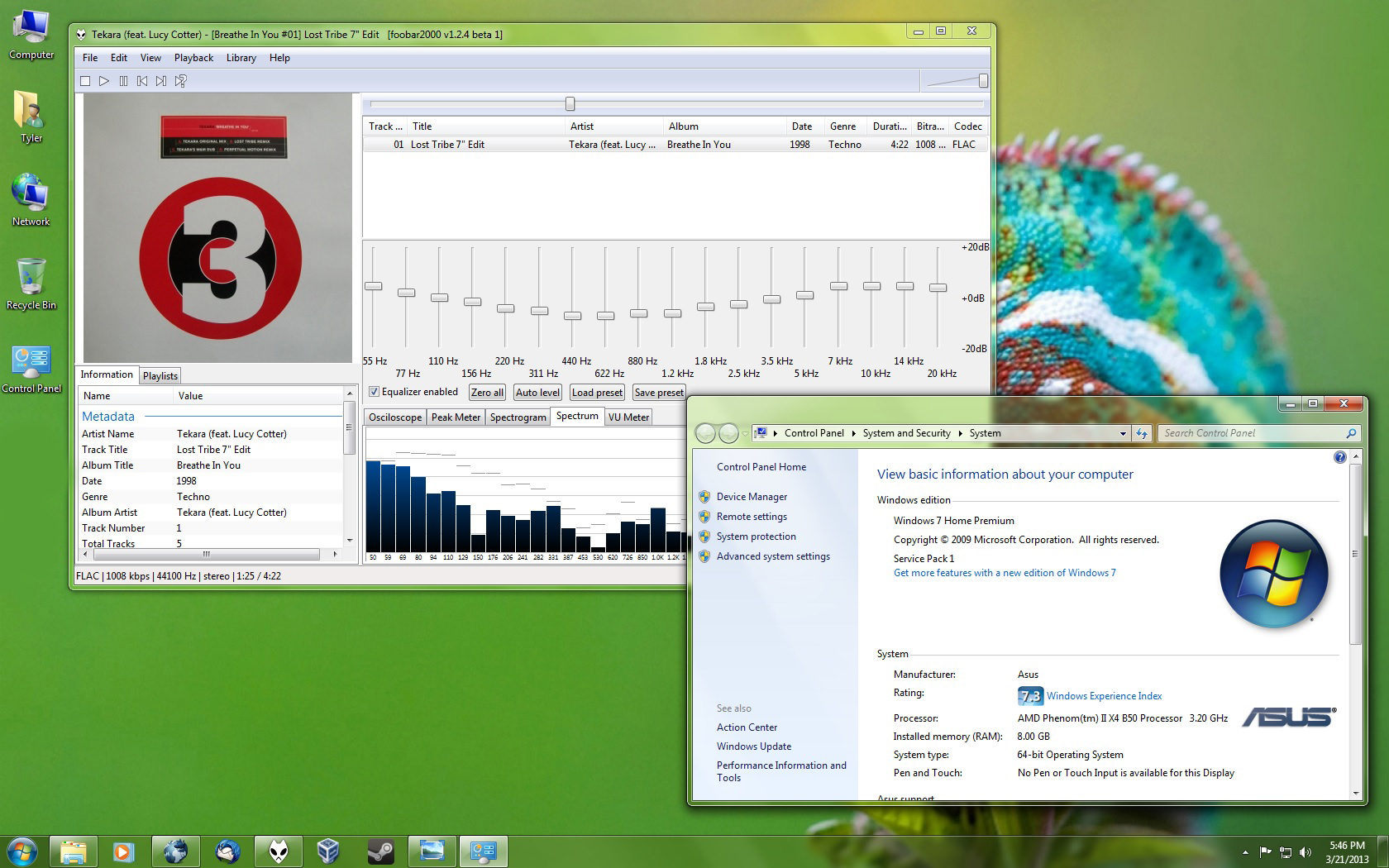The width and height of the screenshot is (1389, 868).
Task: Switch to the Playlists tab
Action: pyautogui.click(x=160, y=376)
